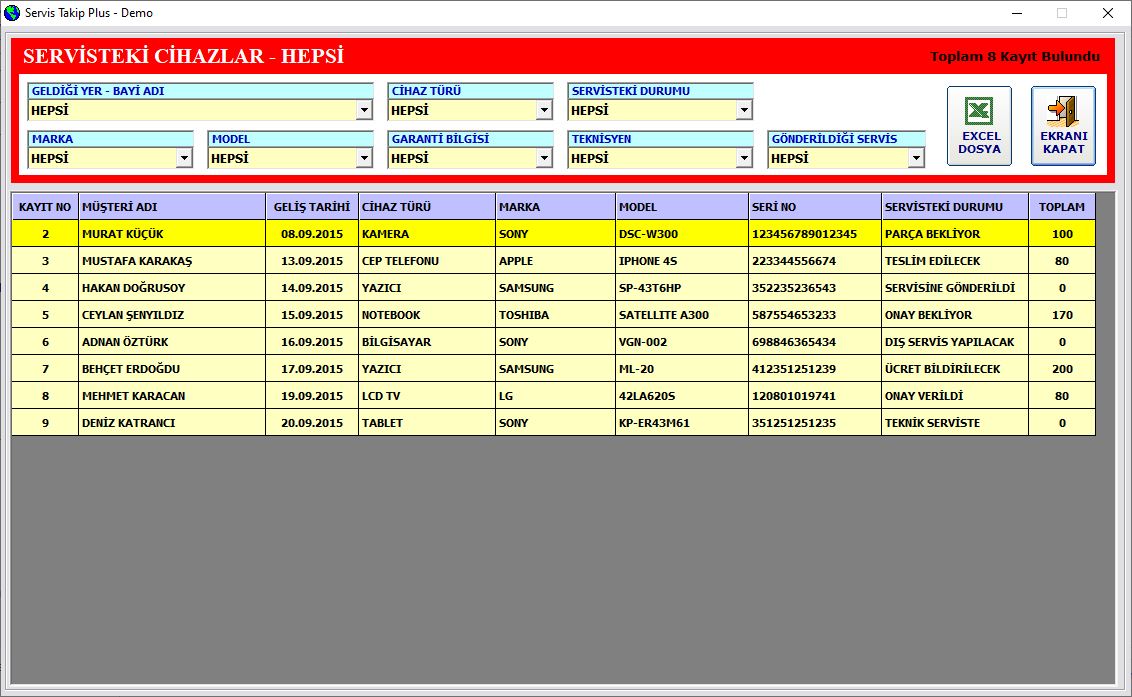Click the NOTEBOOK device type cell
Image resolution: width=1132 pixels, height=697 pixels.
pyautogui.click(x=427, y=315)
